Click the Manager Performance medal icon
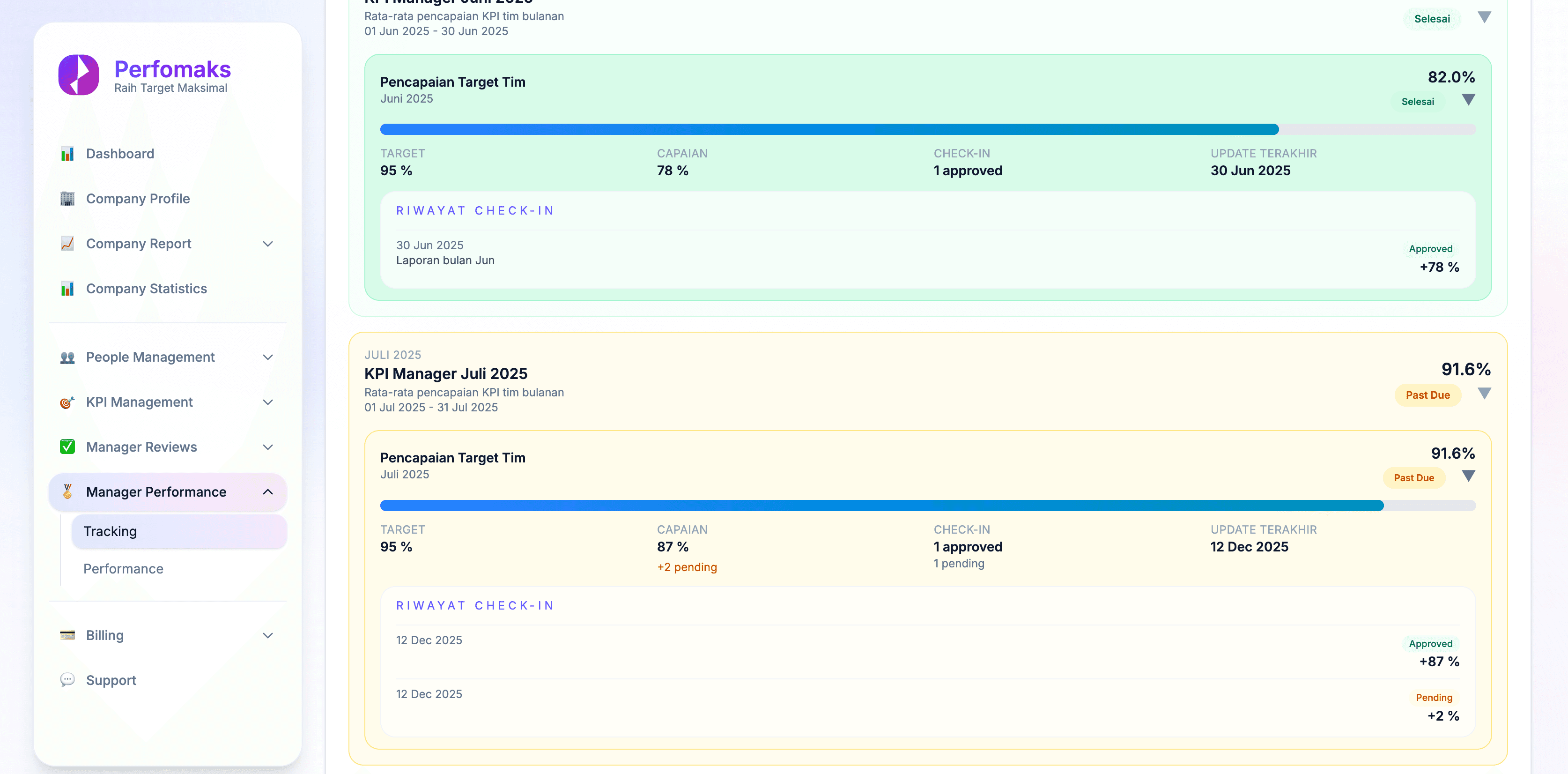1568x774 pixels. tap(67, 491)
